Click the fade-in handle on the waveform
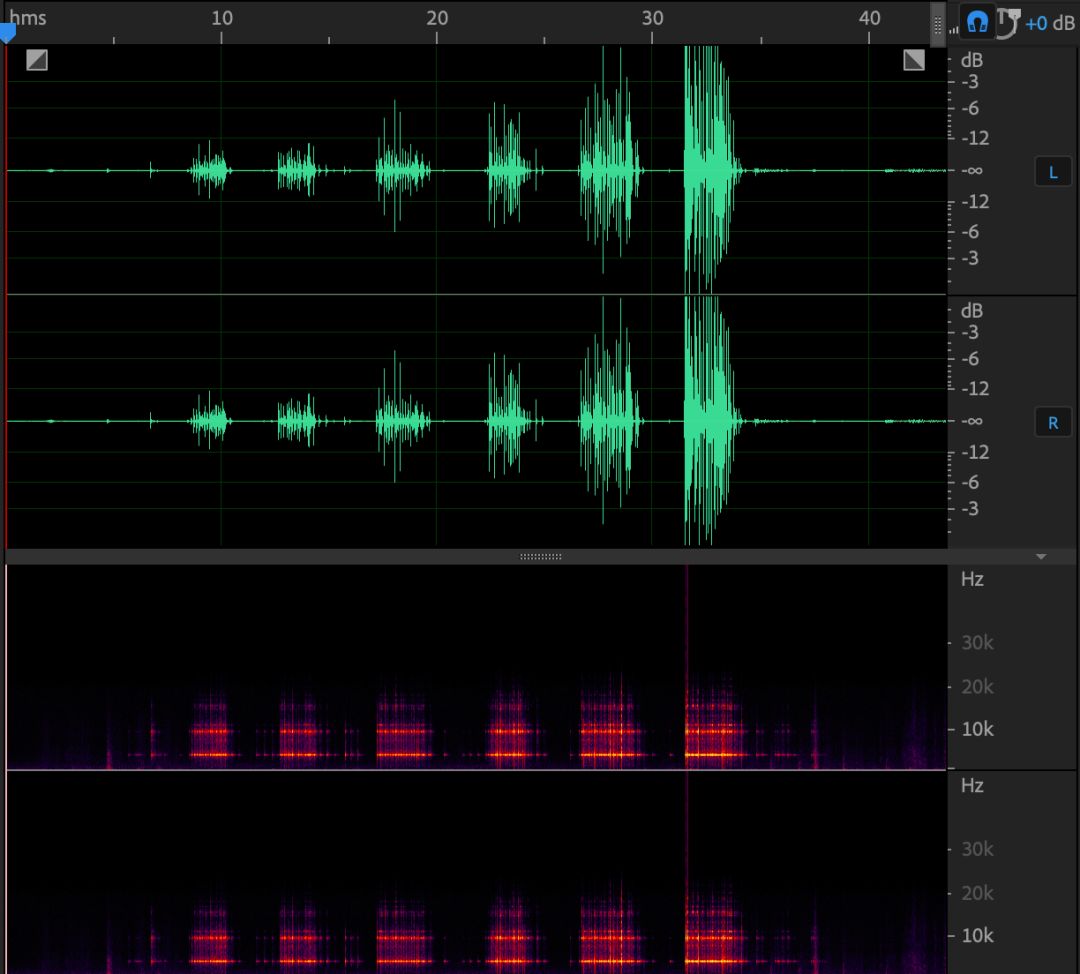 37,60
